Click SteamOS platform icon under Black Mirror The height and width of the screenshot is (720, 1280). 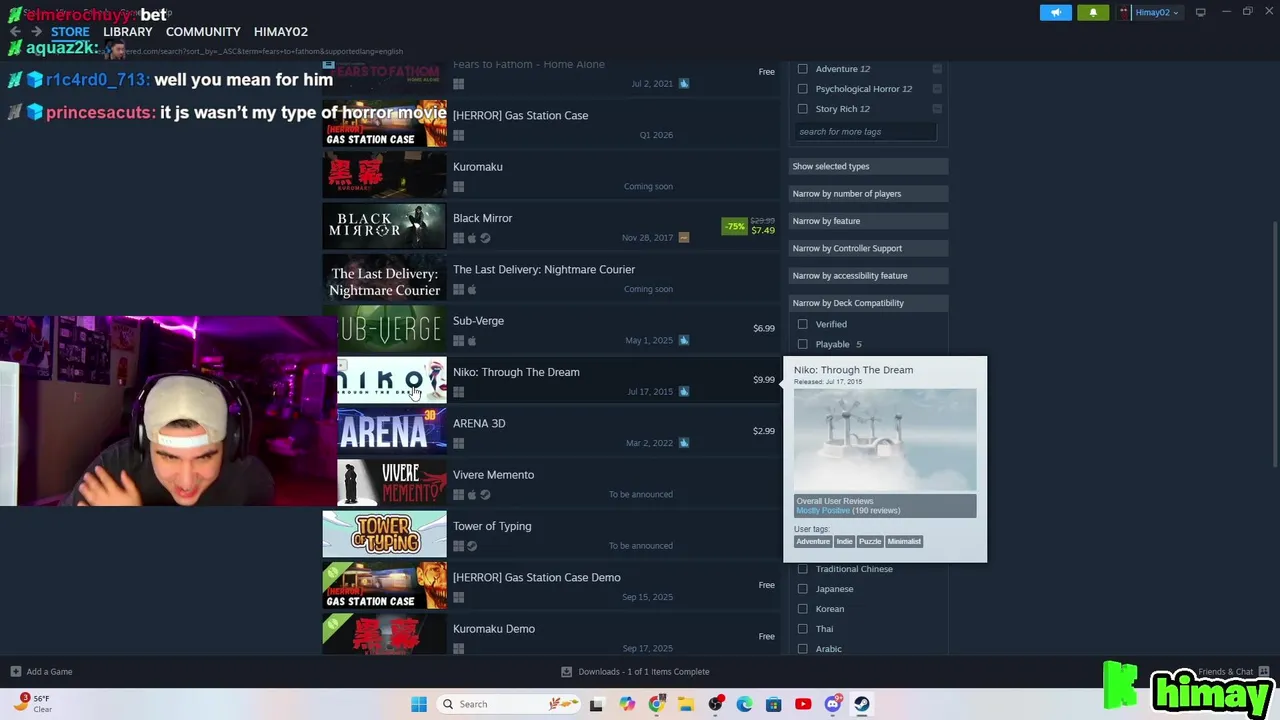pos(485,238)
